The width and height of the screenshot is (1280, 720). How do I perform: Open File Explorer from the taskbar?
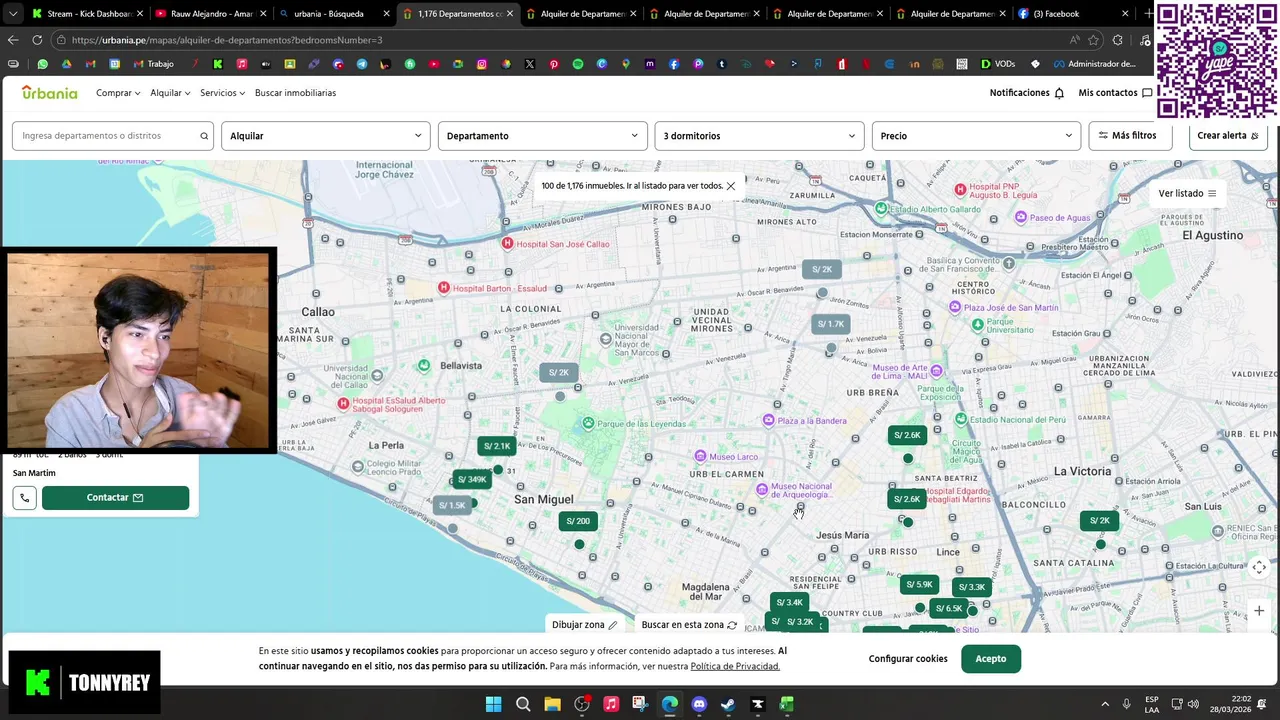coord(552,704)
